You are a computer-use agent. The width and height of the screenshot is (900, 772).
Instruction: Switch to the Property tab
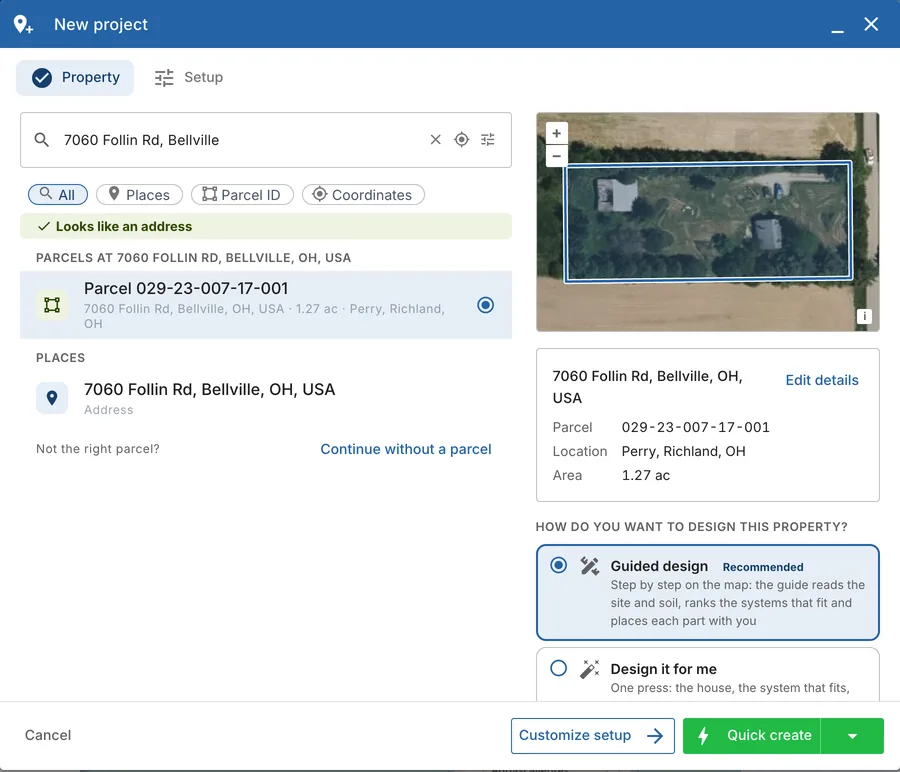pyautogui.click(x=75, y=77)
